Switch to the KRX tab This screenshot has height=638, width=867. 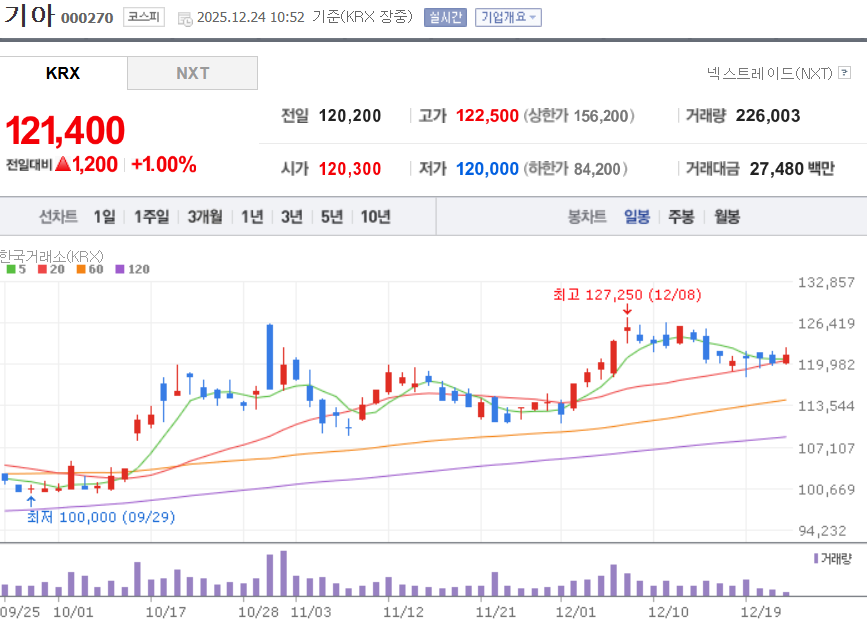(63, 73)
